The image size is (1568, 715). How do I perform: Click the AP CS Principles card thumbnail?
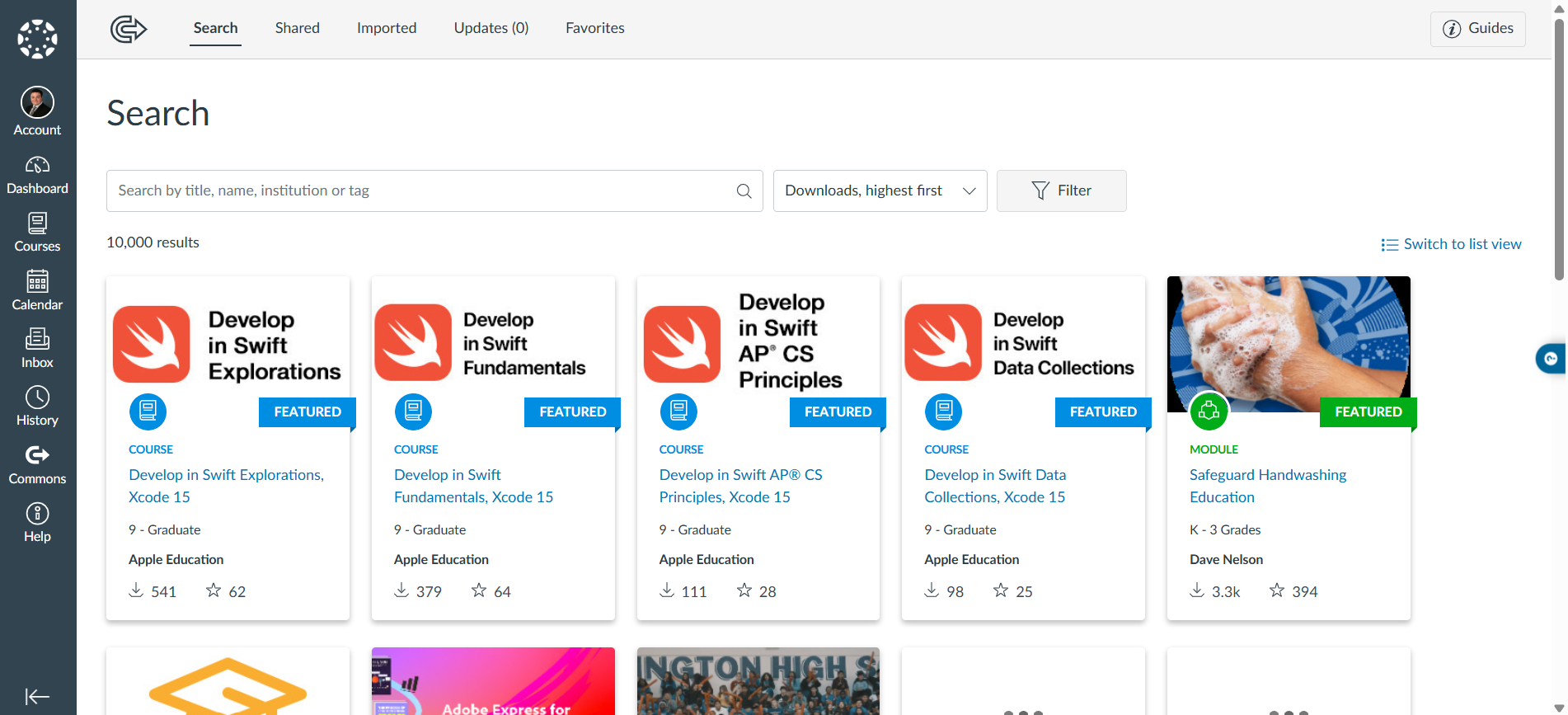758,344
